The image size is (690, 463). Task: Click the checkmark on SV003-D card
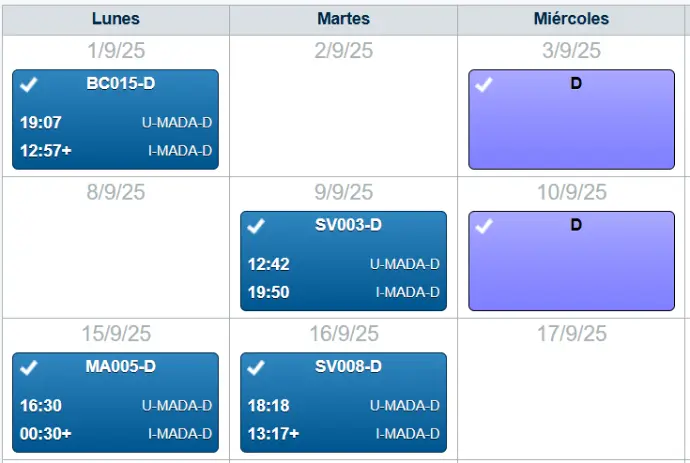[257, 226]
